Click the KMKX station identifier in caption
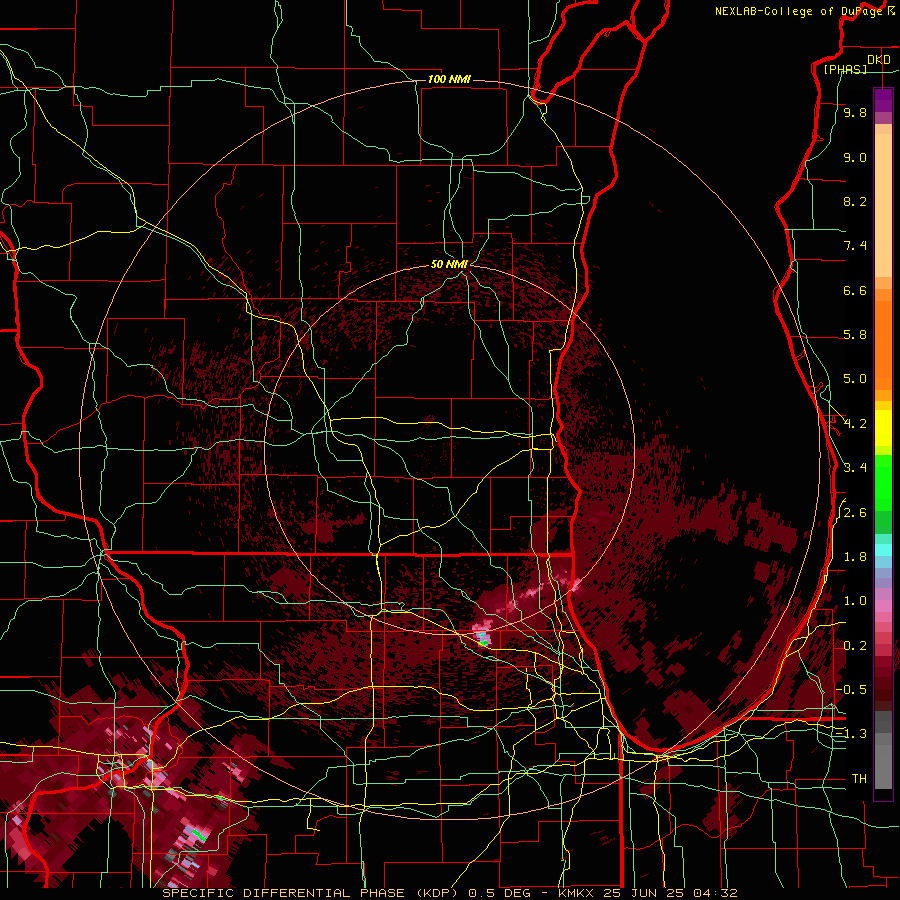 click(x=576, y=893)
